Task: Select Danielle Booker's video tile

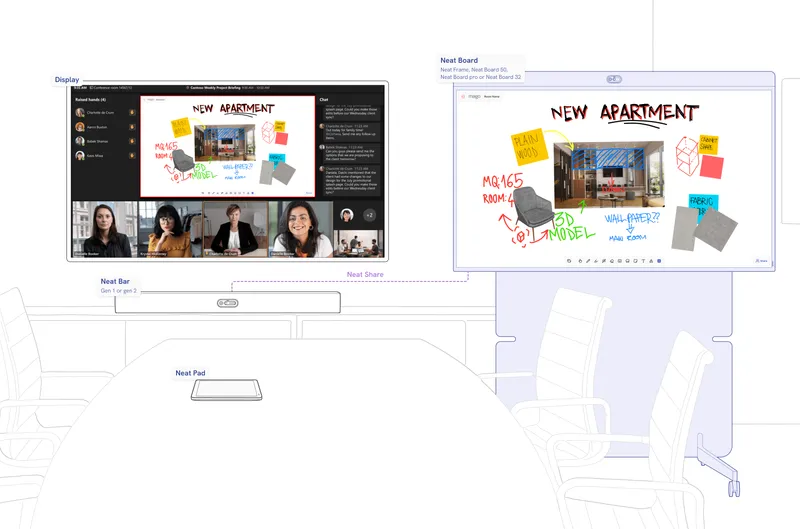Action: [105, 228]
